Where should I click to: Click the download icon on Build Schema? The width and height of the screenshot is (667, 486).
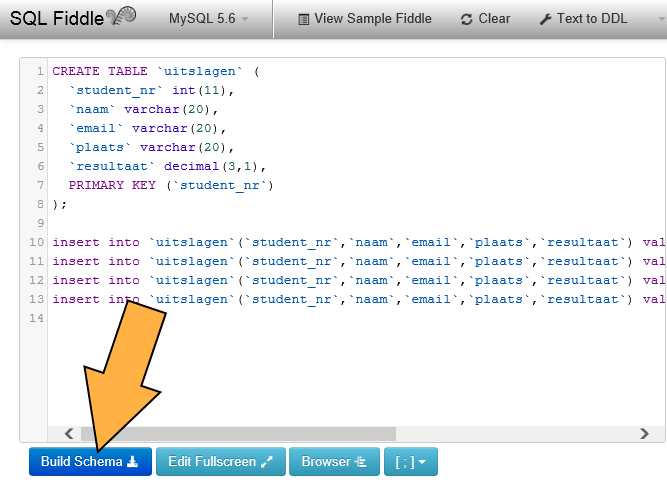(133, 462)
